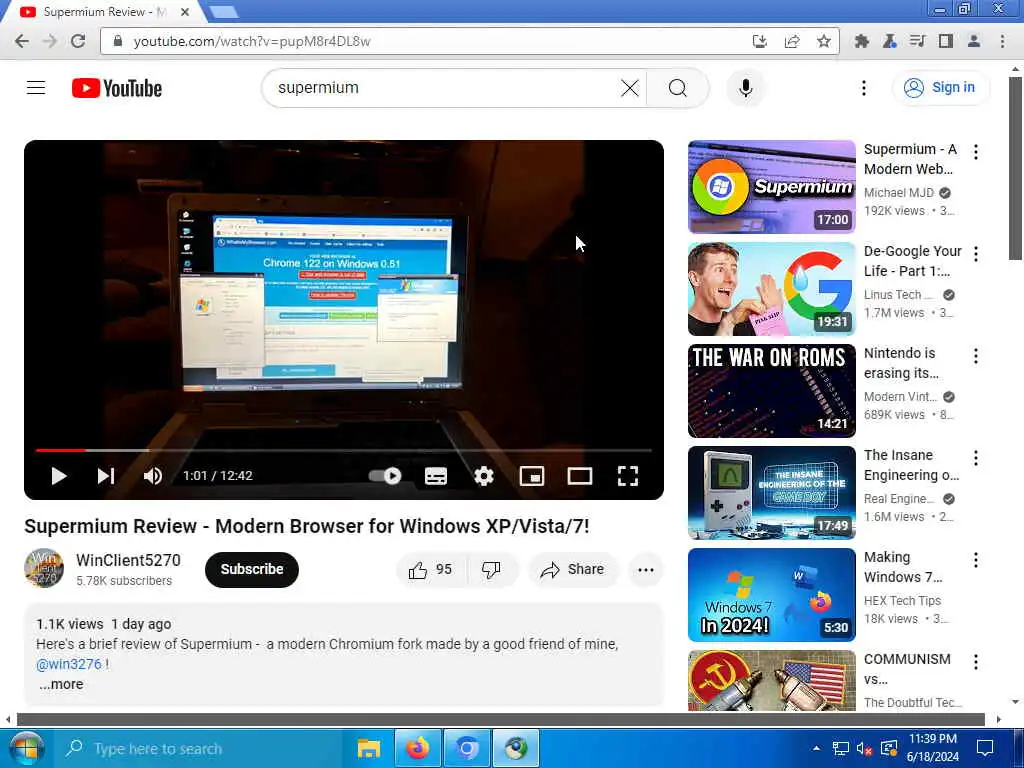Show hidden system tray icons
Viewport: 1024px width, 768px height.
point(816,748)
